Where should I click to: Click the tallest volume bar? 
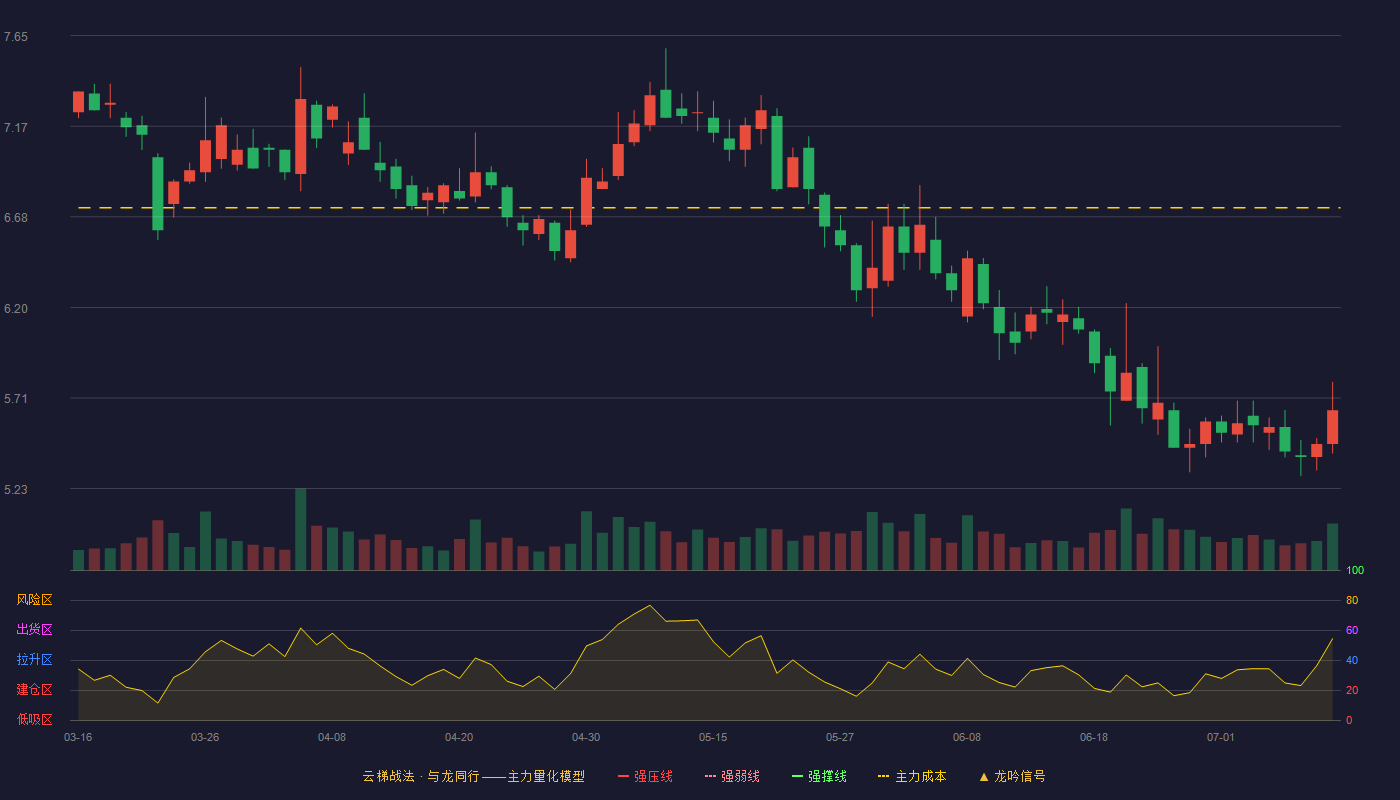[301, 529]
